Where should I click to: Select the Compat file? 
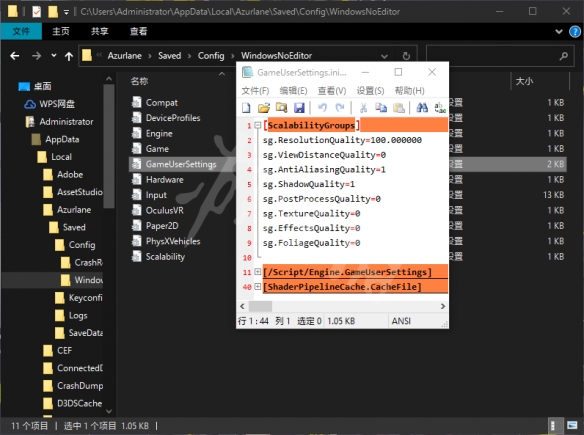[162, 102]
